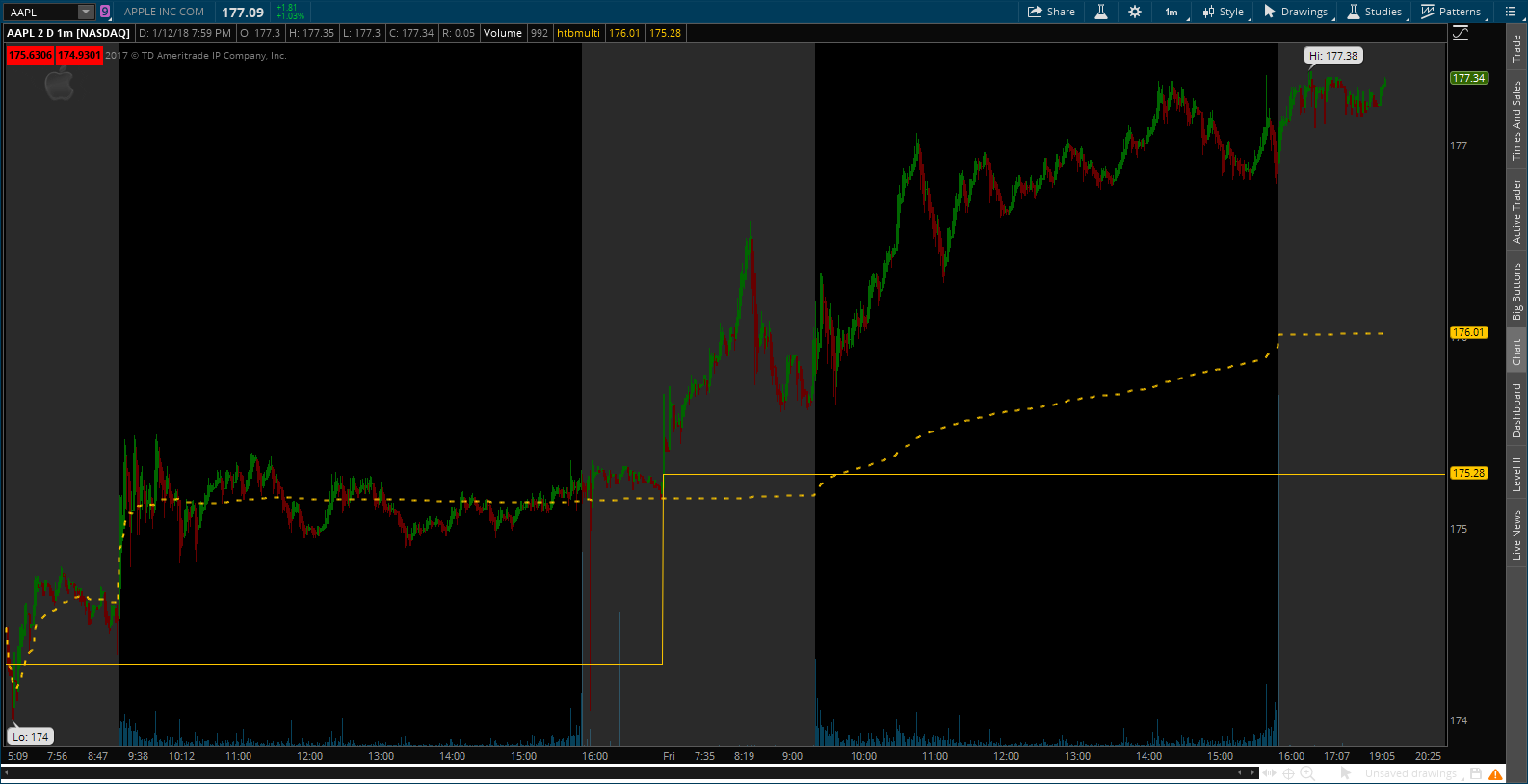
Task: Click the orange warning triangle icon
Action: (x=1495, y=773)
